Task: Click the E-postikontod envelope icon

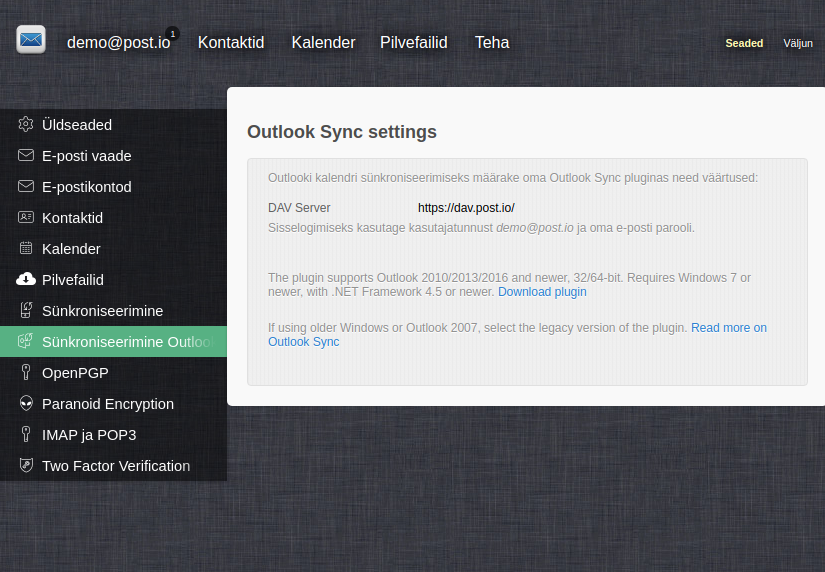Action: click(26, 186)
